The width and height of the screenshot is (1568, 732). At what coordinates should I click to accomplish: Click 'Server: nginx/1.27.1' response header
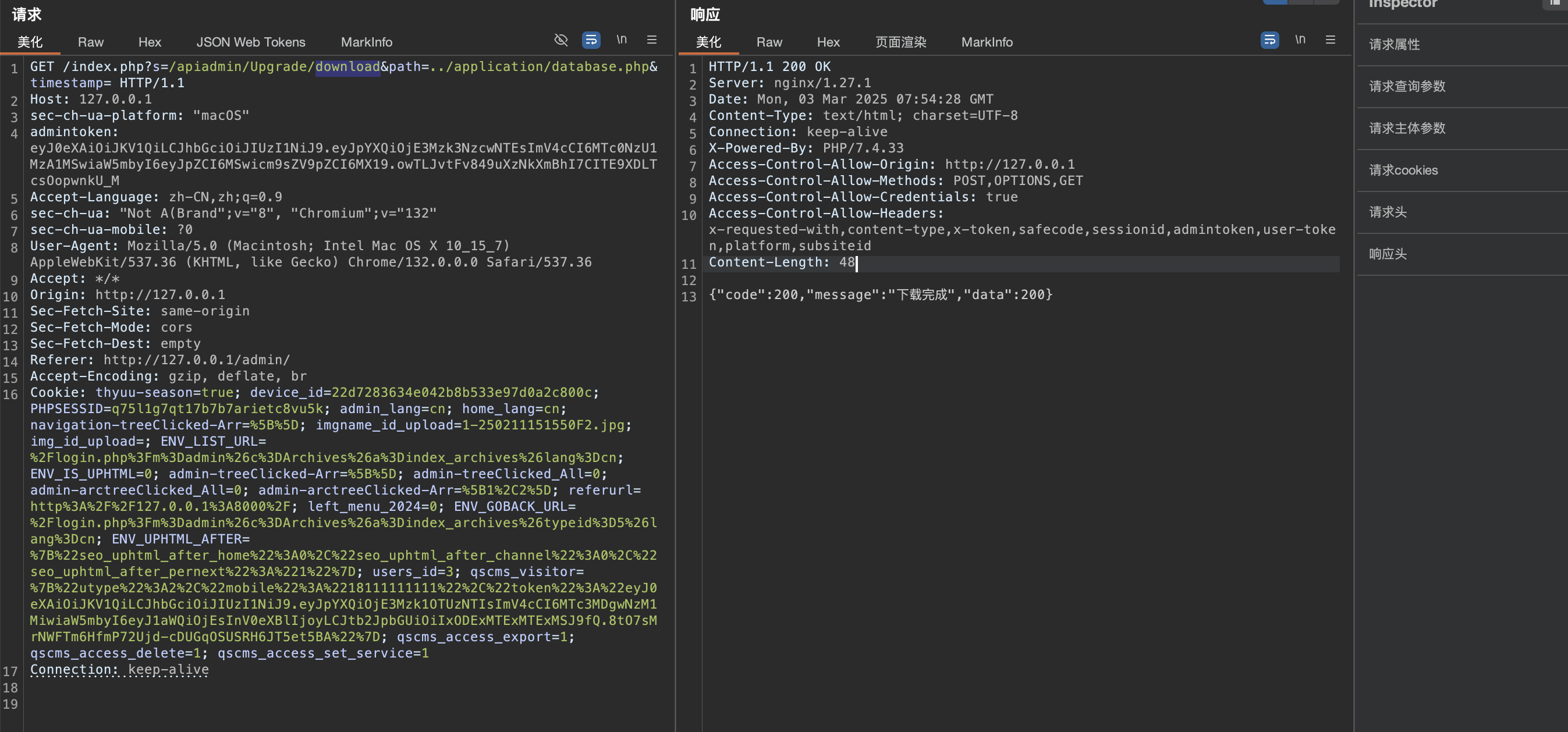790,83
